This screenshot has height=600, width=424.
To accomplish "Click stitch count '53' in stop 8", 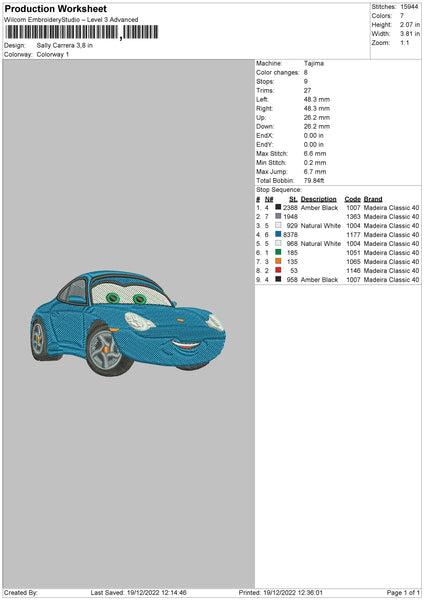I will [x=294, y=271].
